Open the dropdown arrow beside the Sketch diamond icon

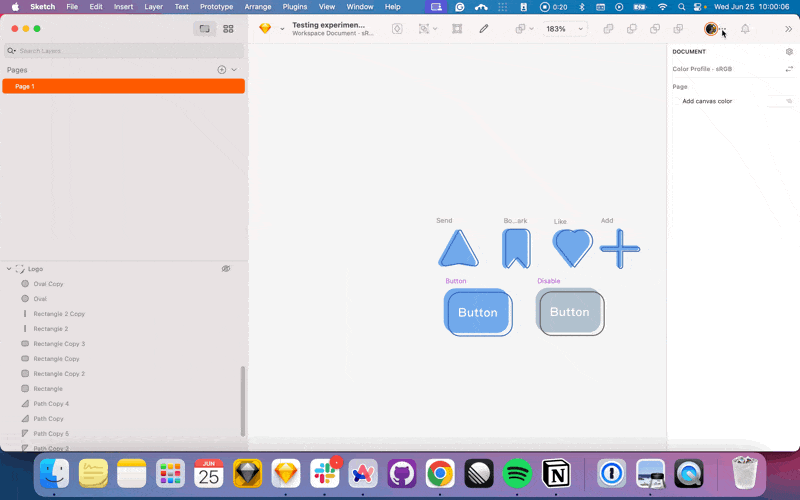[282, 29]
